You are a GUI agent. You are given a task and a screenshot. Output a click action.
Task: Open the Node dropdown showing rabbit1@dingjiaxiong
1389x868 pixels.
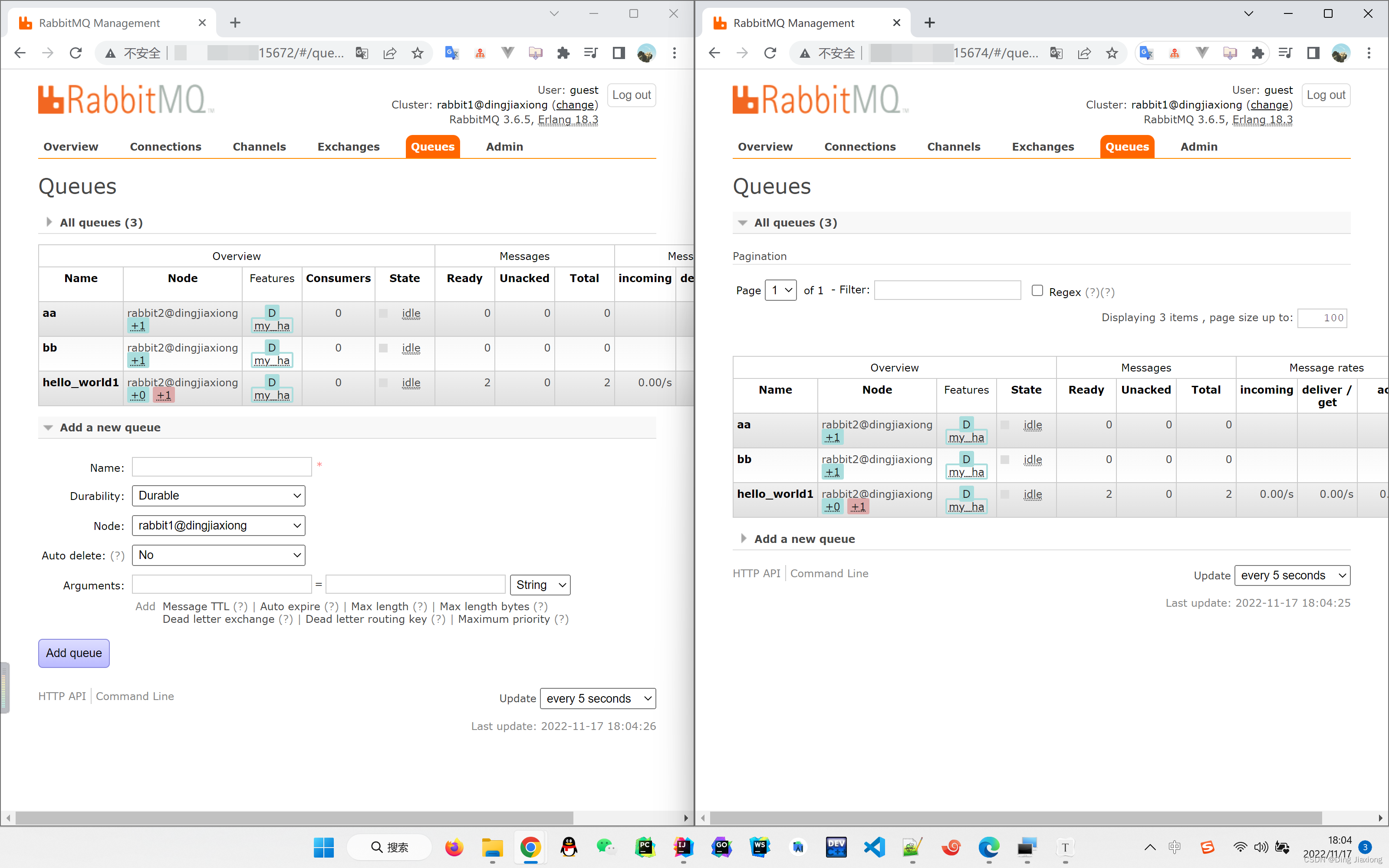click(219, 526)
